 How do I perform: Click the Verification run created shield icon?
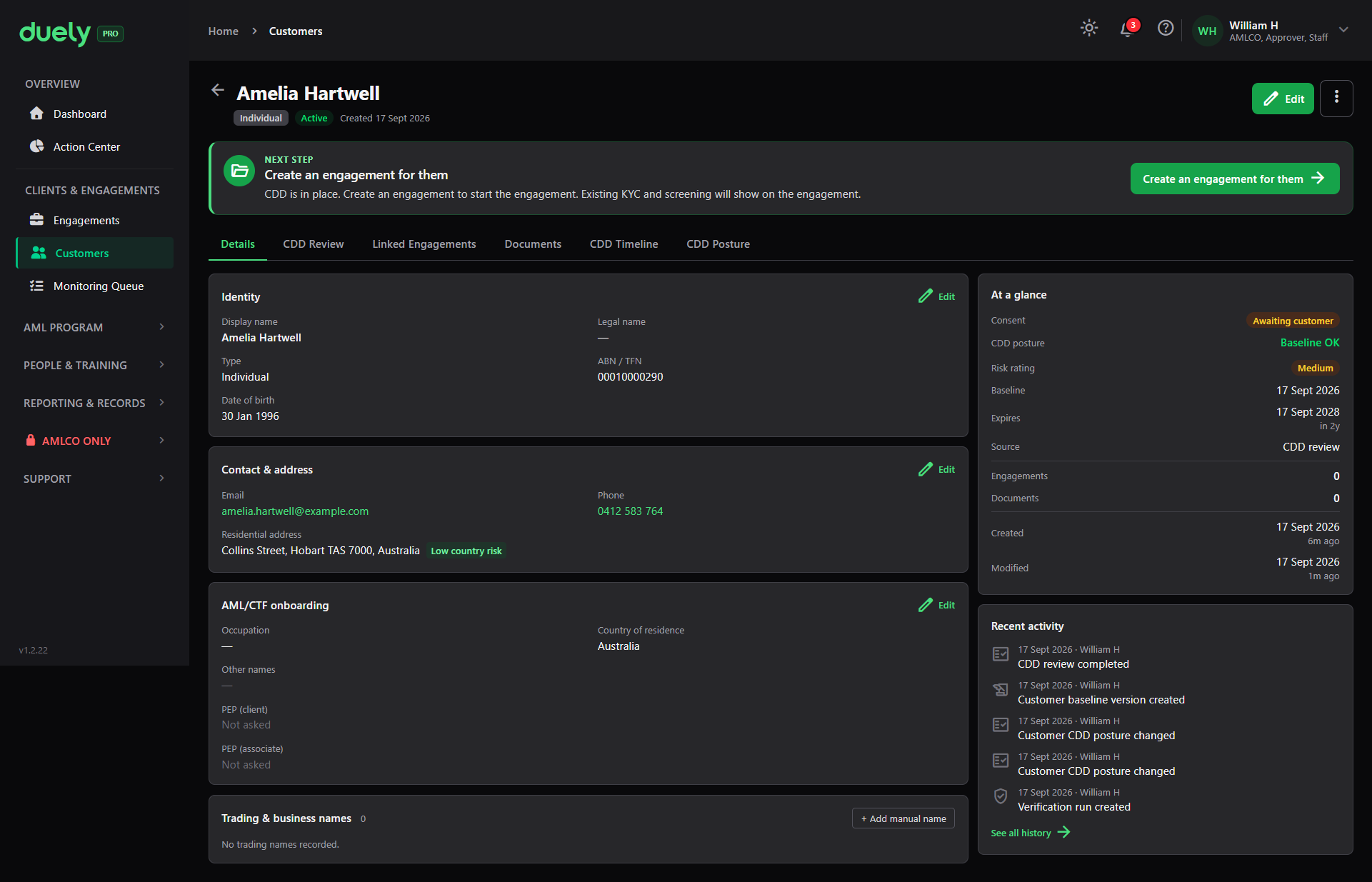[x=1001, y=796]
